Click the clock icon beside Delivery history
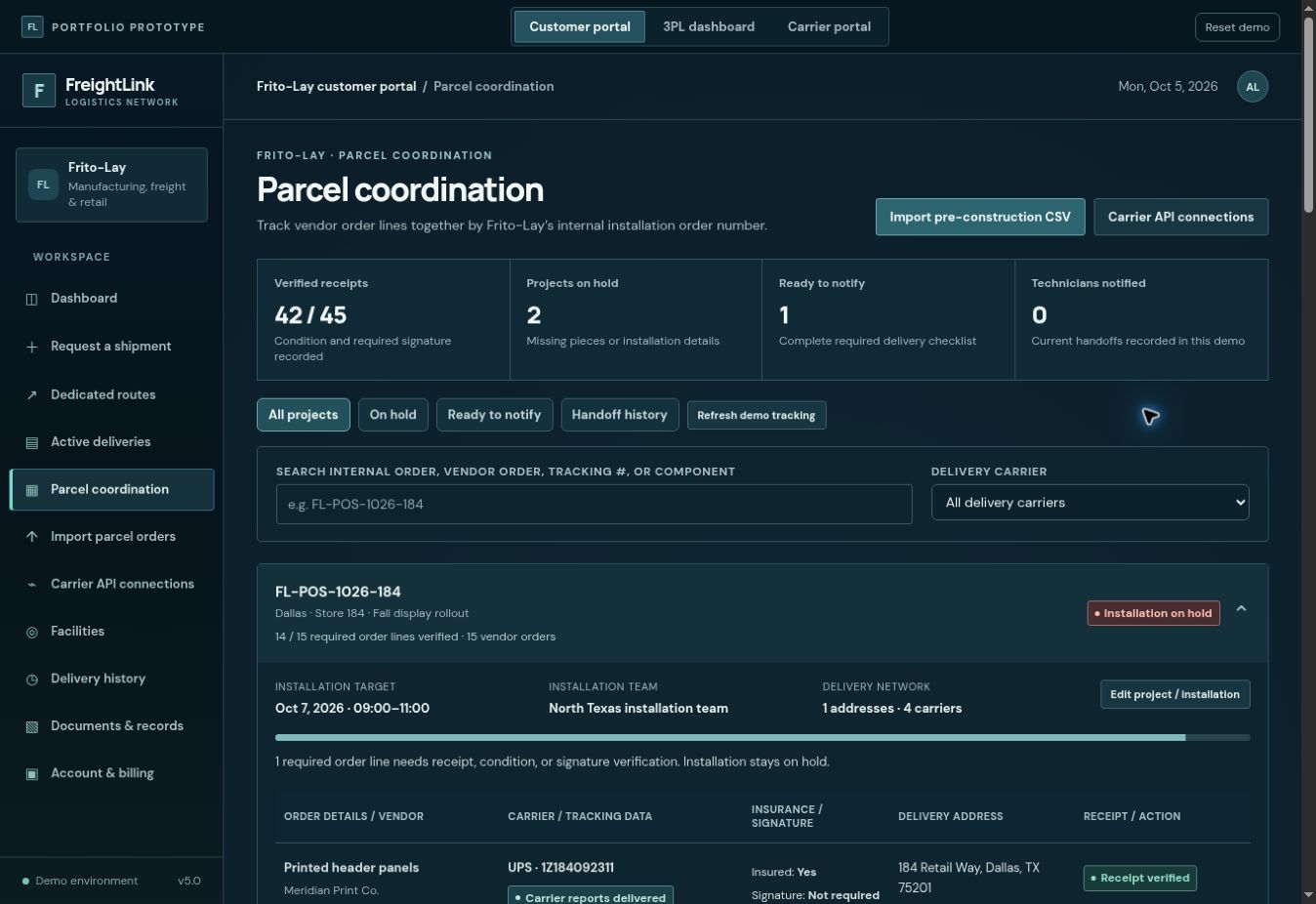Viewport: 1316px width, 904px height. (x=32, y=679)
